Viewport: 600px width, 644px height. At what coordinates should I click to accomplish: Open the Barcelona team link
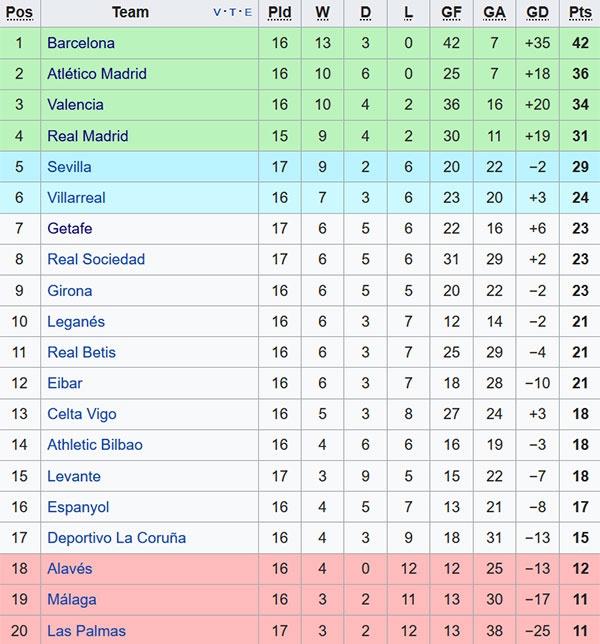point(81,43)
